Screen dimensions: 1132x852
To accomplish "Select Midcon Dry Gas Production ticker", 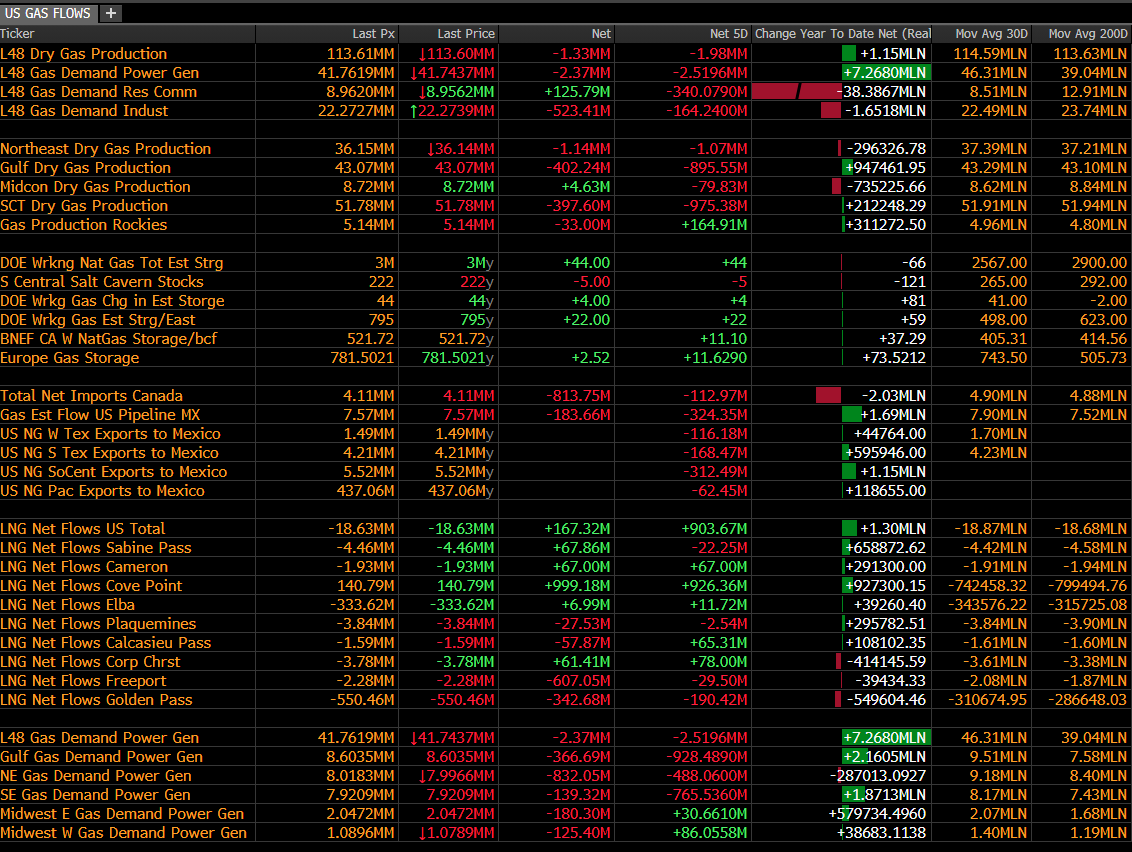I will pos(95,186).
